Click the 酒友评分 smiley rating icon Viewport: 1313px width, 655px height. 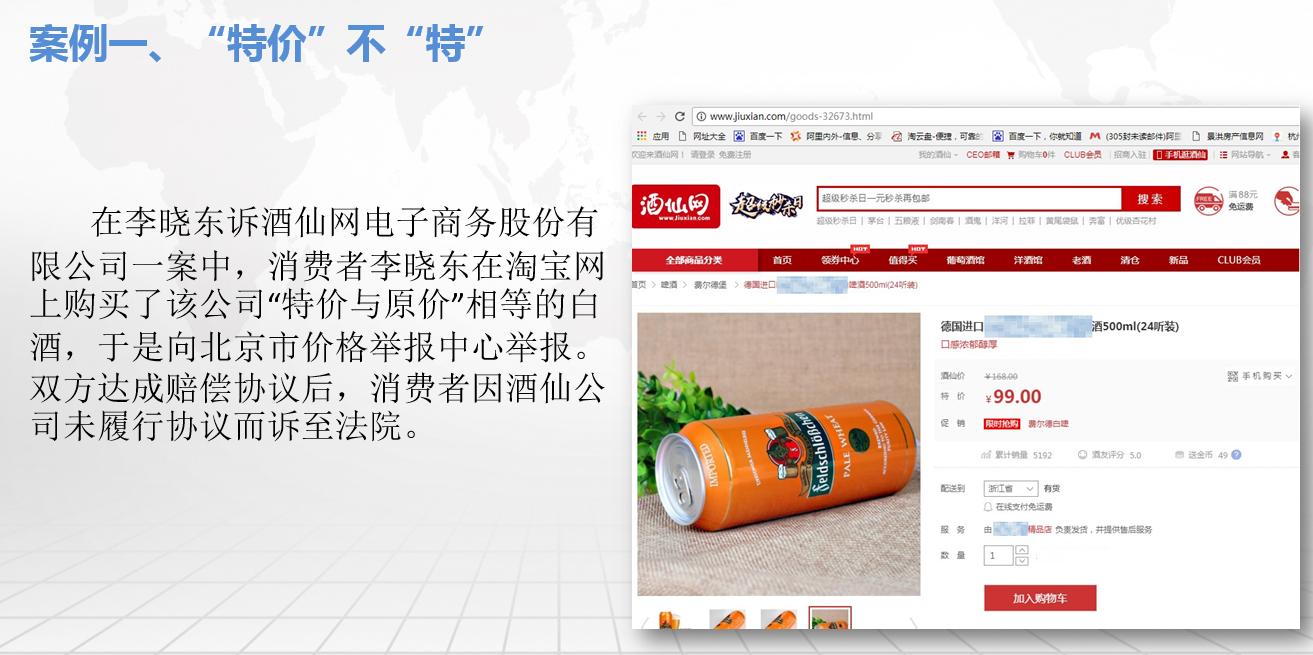[1083, 455]
